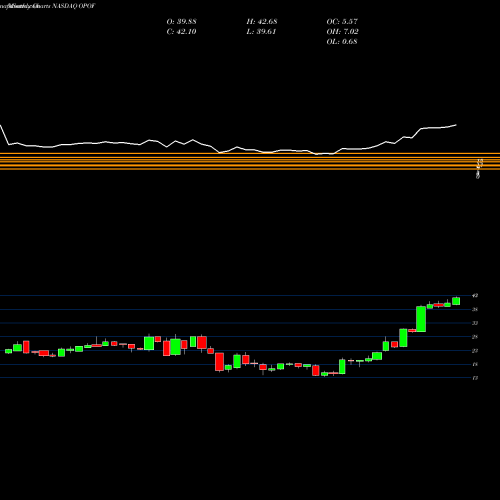Select the 'OH: 7.02' reading
Screen dimensions: 500x500
[342, 31]
